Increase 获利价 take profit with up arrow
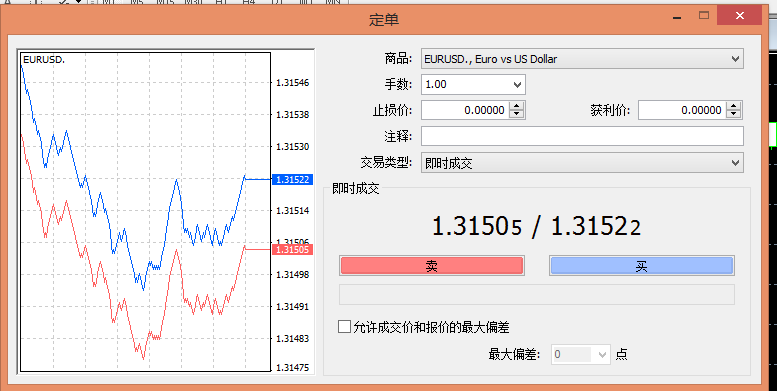Viewport: 777px width, 391px height. tap(734, 106)
